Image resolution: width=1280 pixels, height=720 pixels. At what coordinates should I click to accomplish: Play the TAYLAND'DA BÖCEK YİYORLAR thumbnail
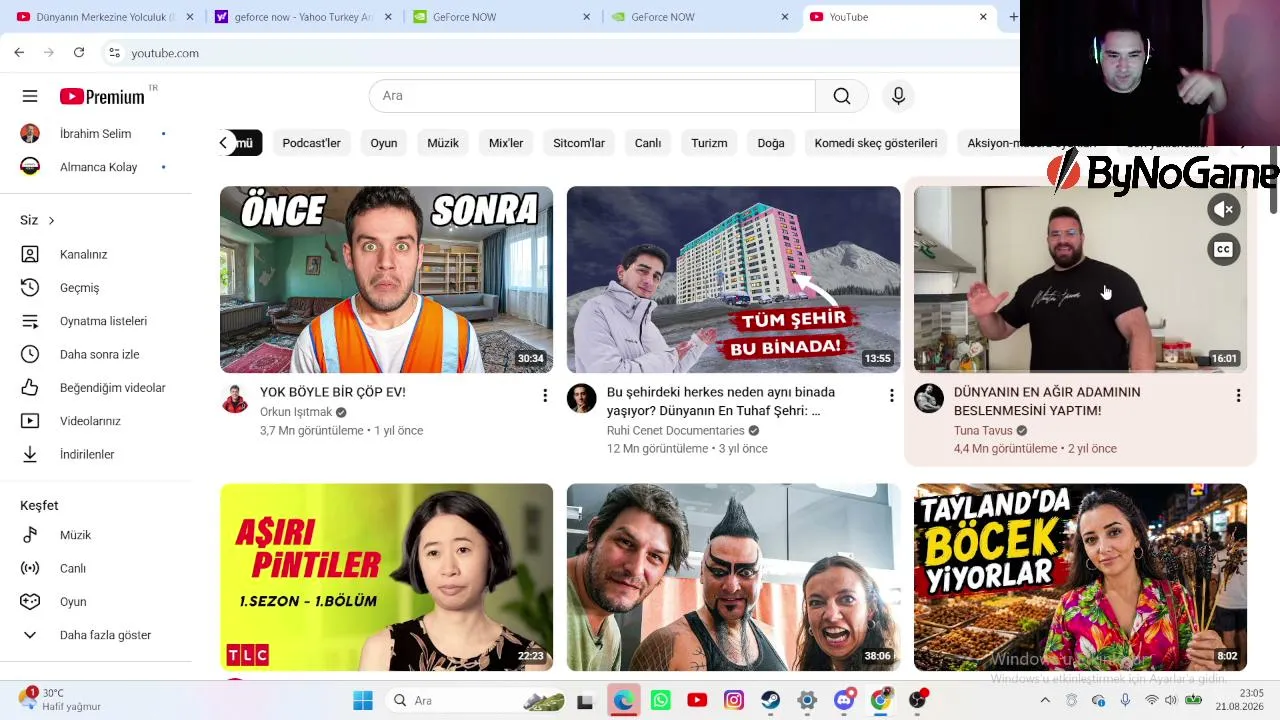pyautogui.click(x=1080, y=577)
